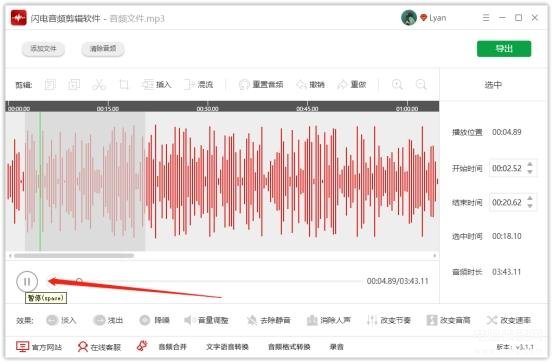Select the 混流 mix tool

(199, 85)
